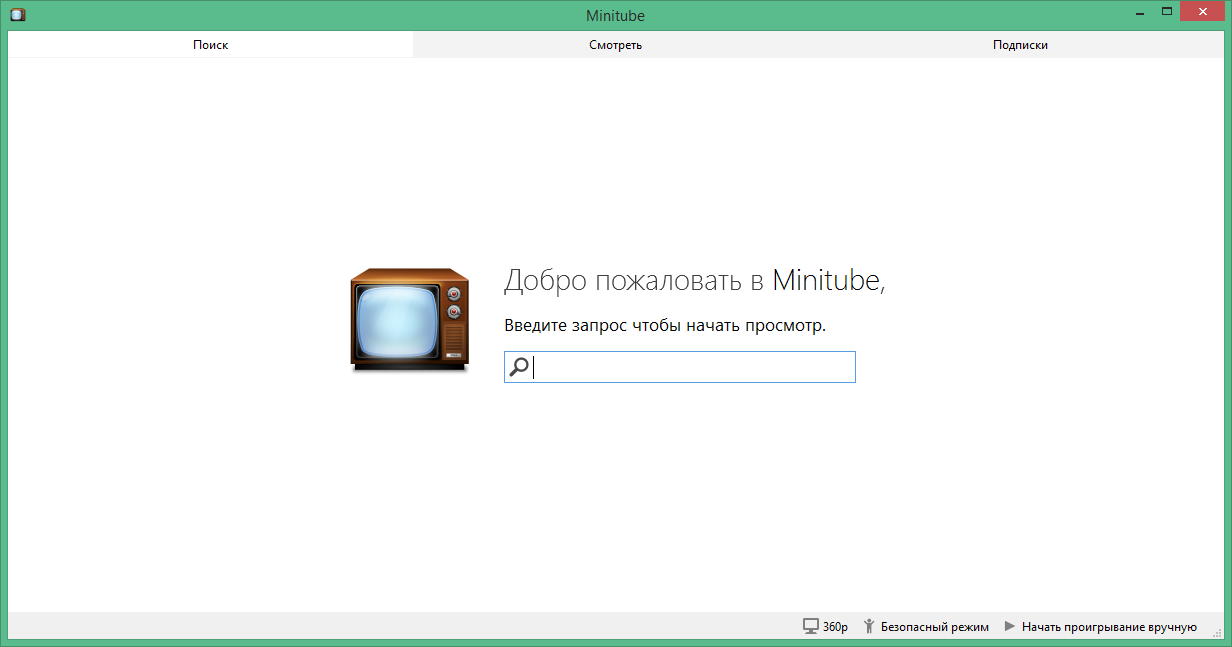
Task: Click the text Введите запрос чтобы начать просмотр
Action: (665, 326)
